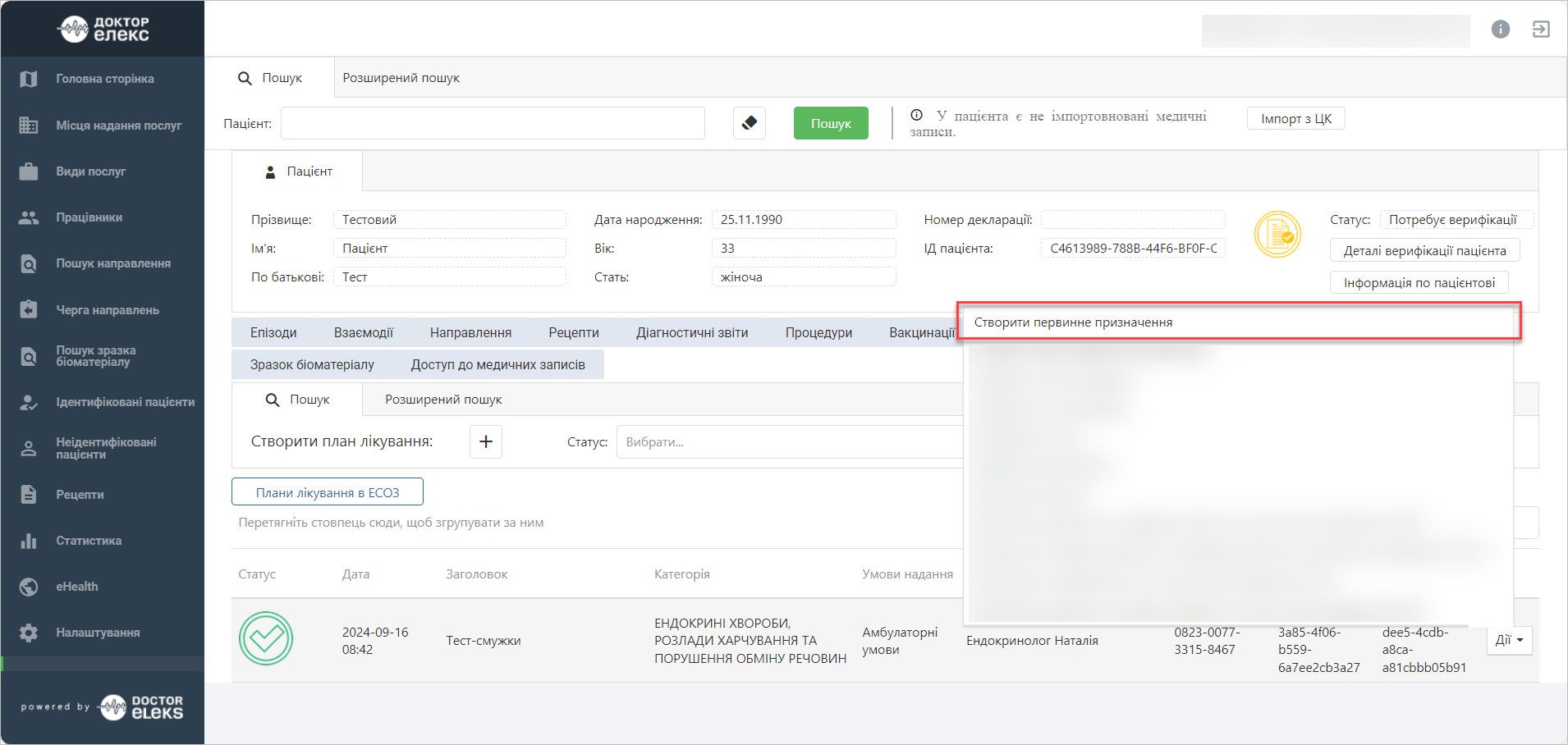Click Пошук зразка біоматеріалу icon
1568x745 pixels.
[x=29, y=356]
